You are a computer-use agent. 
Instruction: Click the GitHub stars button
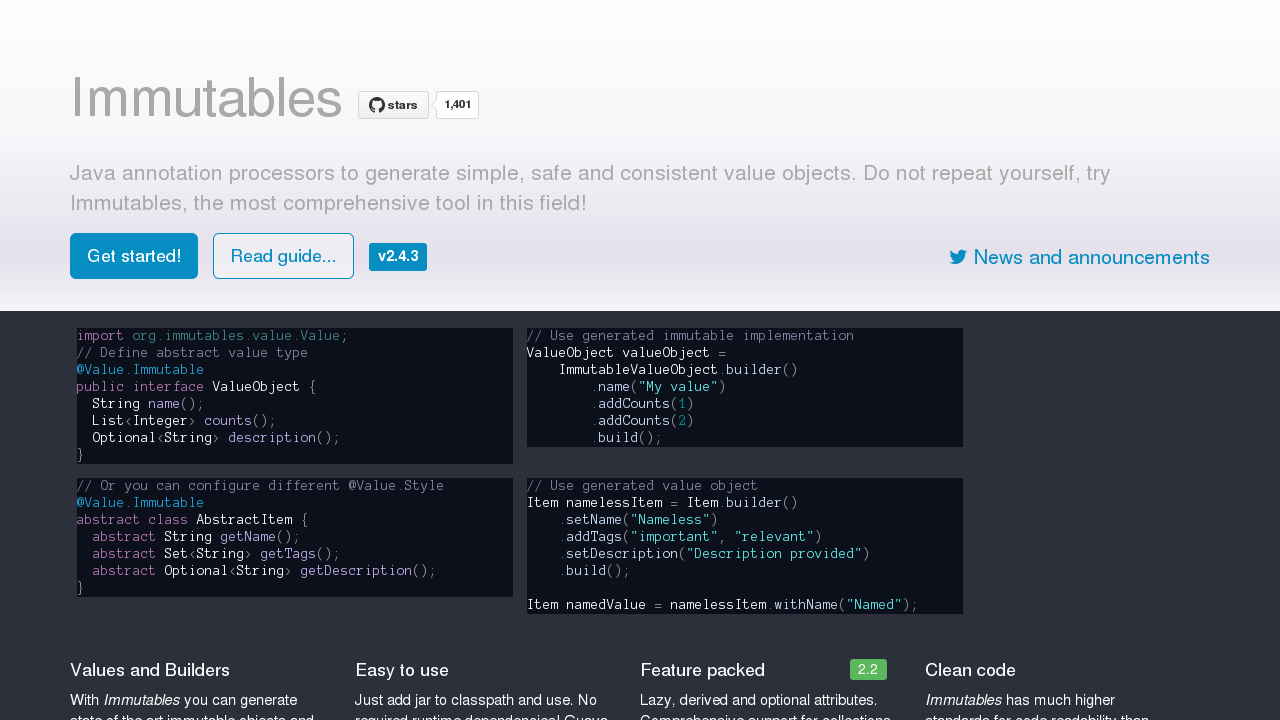click(393, 105)
